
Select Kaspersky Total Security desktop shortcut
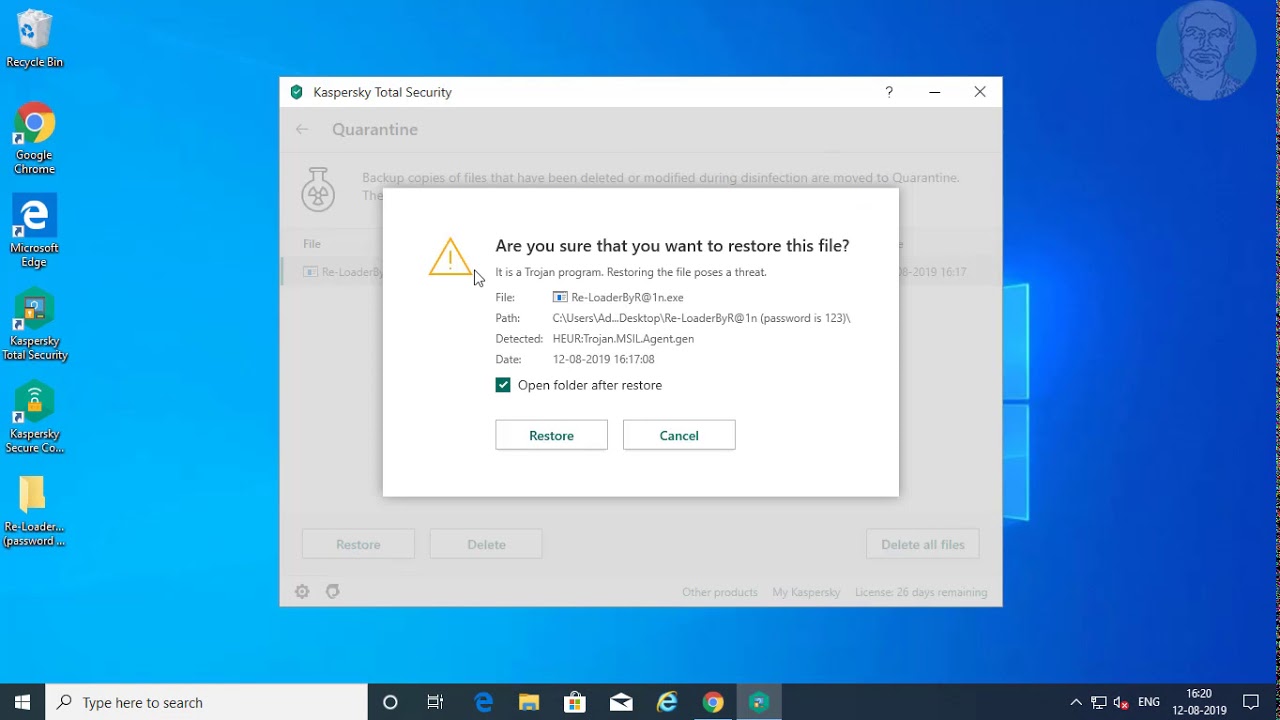pos(34,326)
